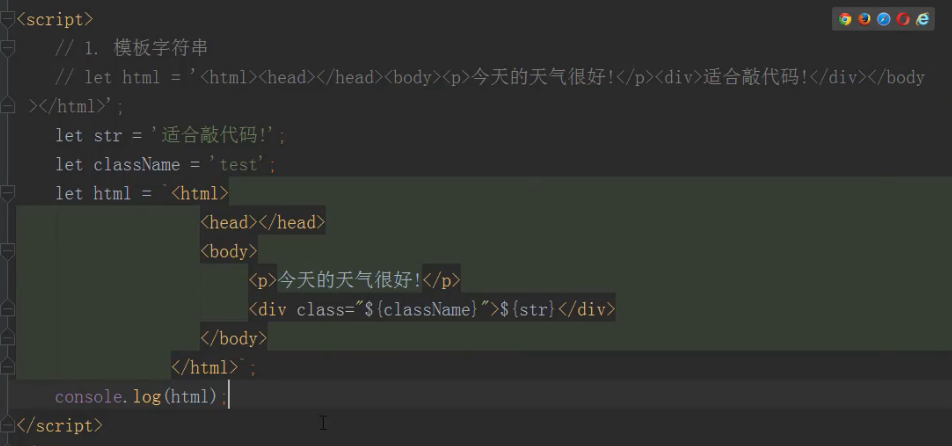Click the '</html>' closing tag before backtick
Screen dimensions: 952x446
[x=205, y=368]
